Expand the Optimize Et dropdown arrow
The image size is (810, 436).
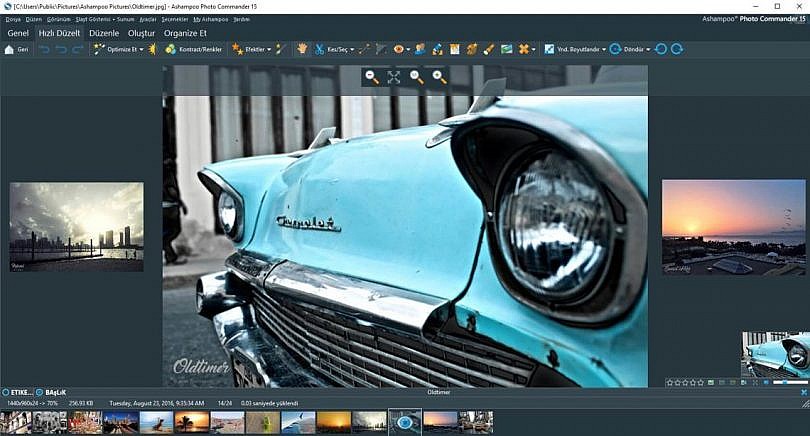click(x=142, y=50)
